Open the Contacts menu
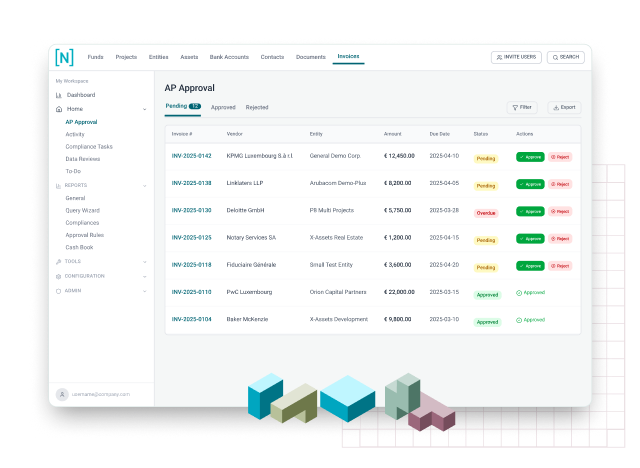Image resolution: width=640 pixels, height=468 pixels. 272,57
